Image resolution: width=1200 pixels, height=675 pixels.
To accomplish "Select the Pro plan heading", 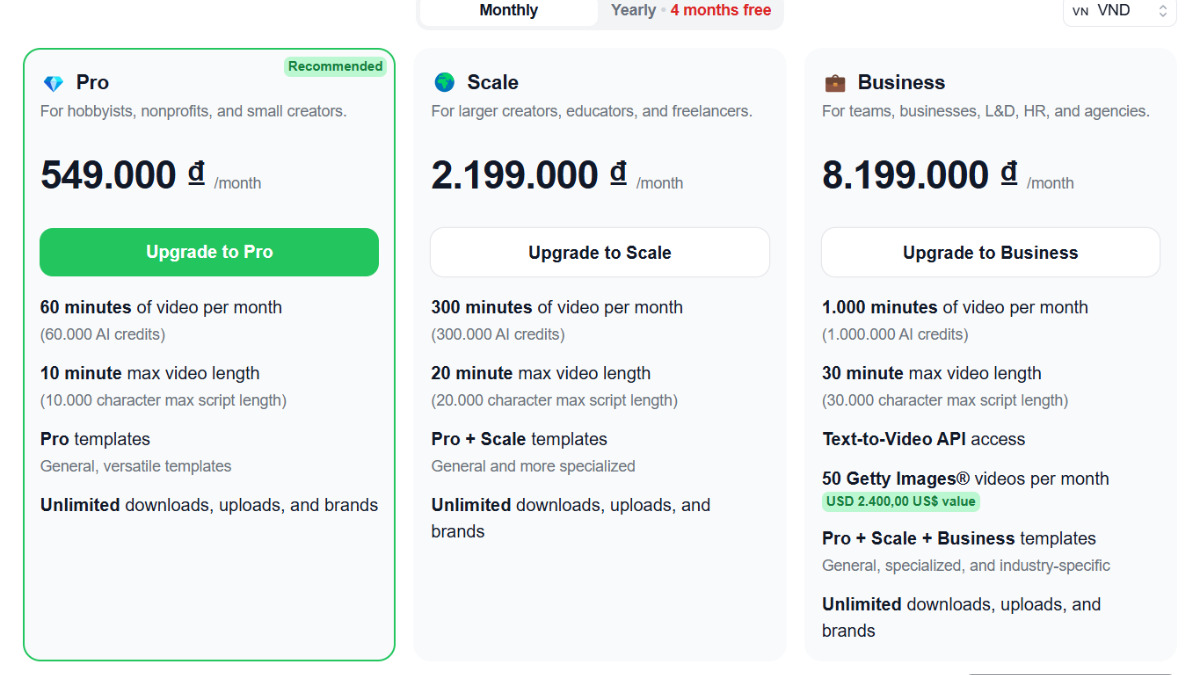I will 92,82.
